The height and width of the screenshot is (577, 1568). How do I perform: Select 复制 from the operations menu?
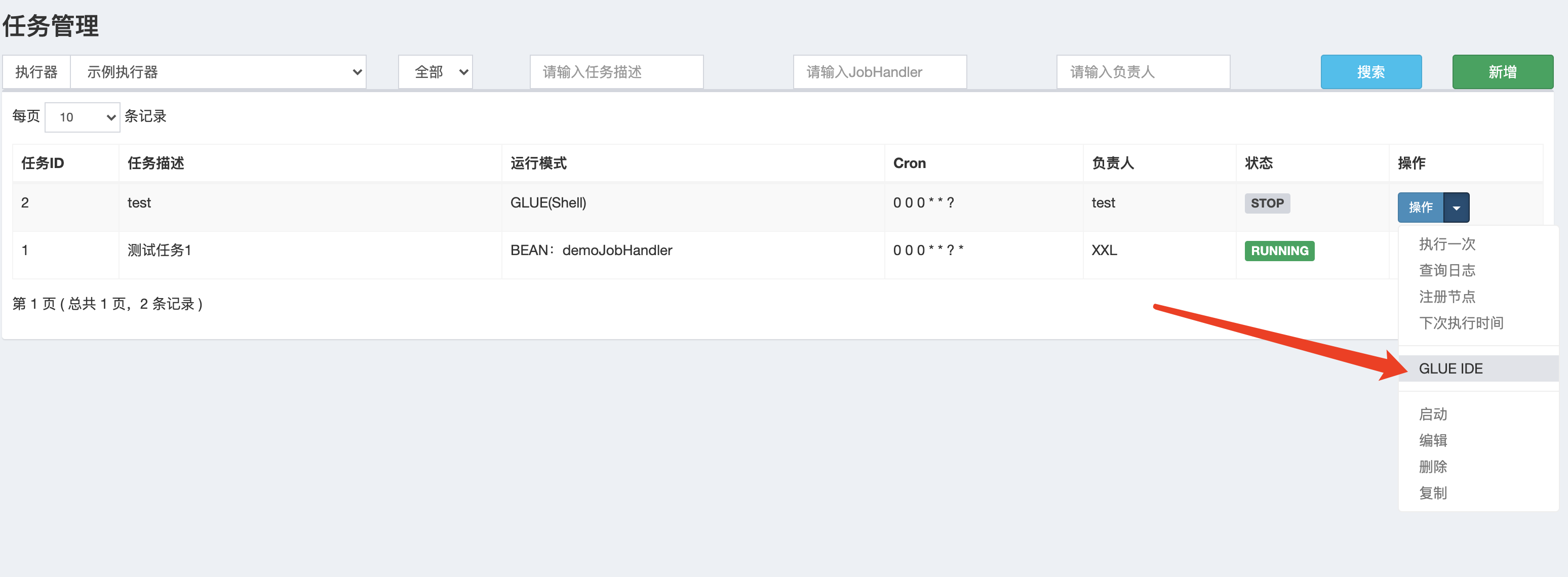pos(1433,492)
